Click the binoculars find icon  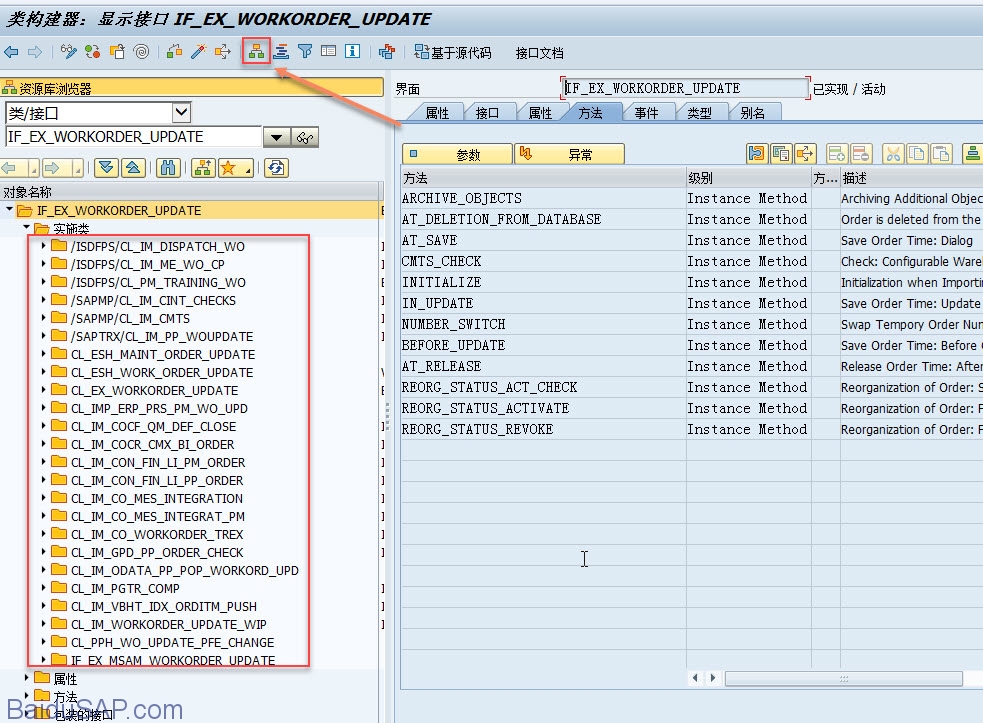click(x=168, y=167)
